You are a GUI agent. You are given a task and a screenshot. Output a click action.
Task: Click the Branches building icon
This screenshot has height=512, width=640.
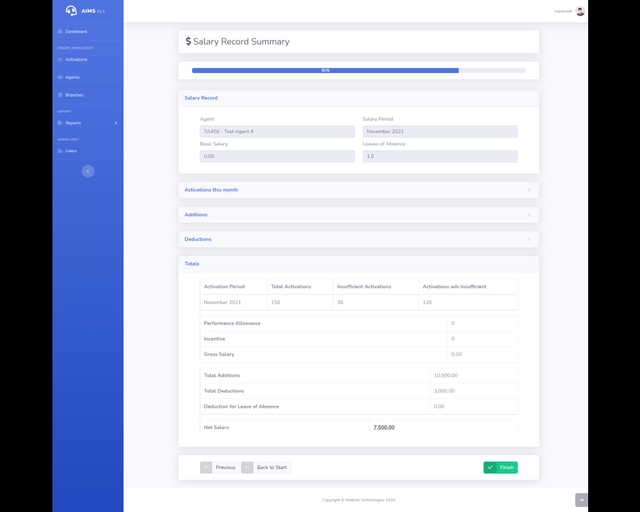[60, 95]
